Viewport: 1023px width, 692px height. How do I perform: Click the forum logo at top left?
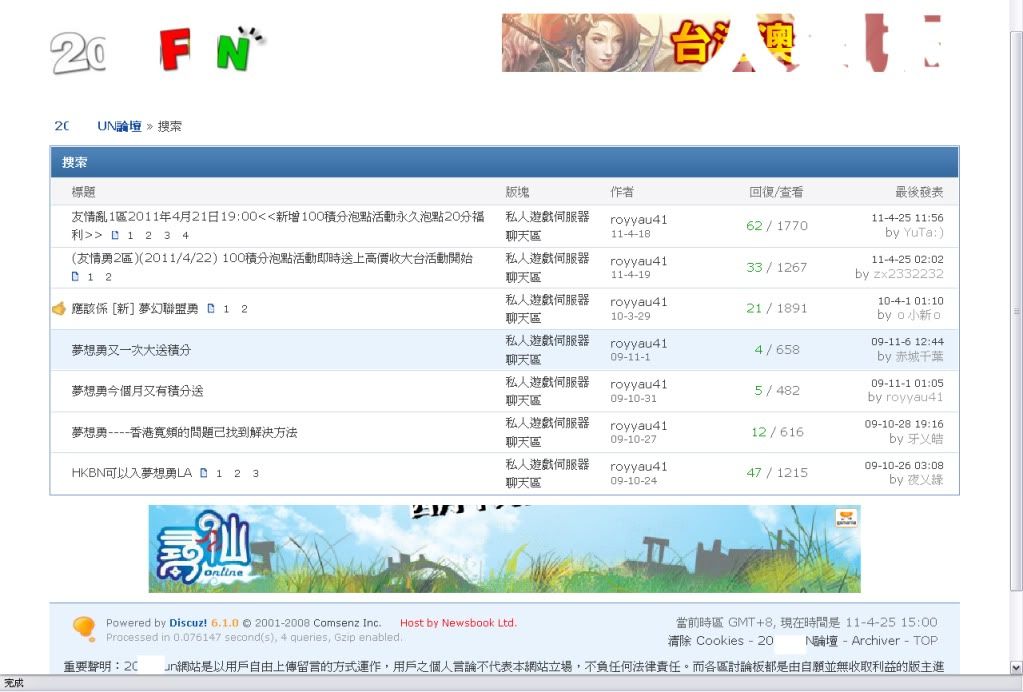click(158, 50)
